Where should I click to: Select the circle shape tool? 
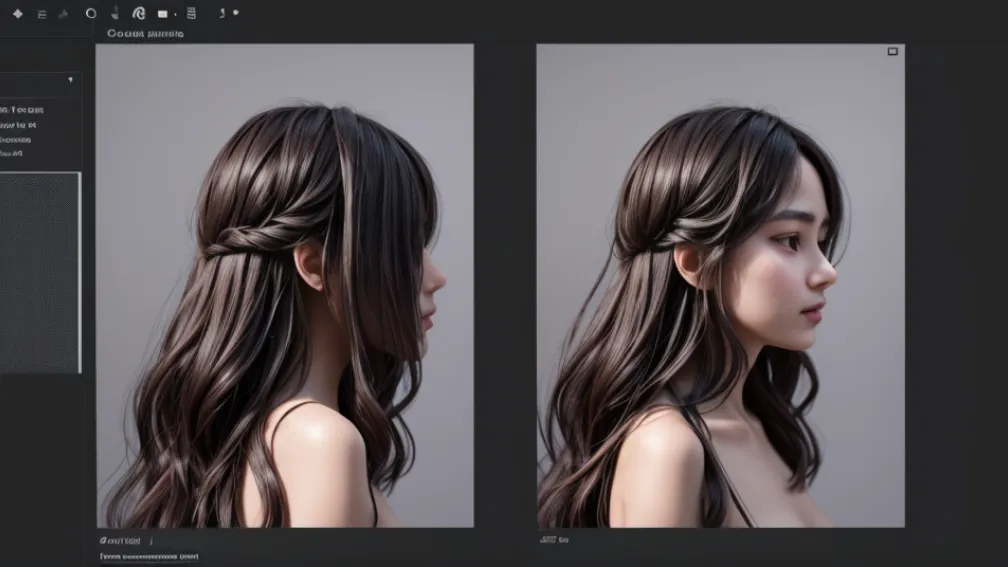tap(91, 13)
